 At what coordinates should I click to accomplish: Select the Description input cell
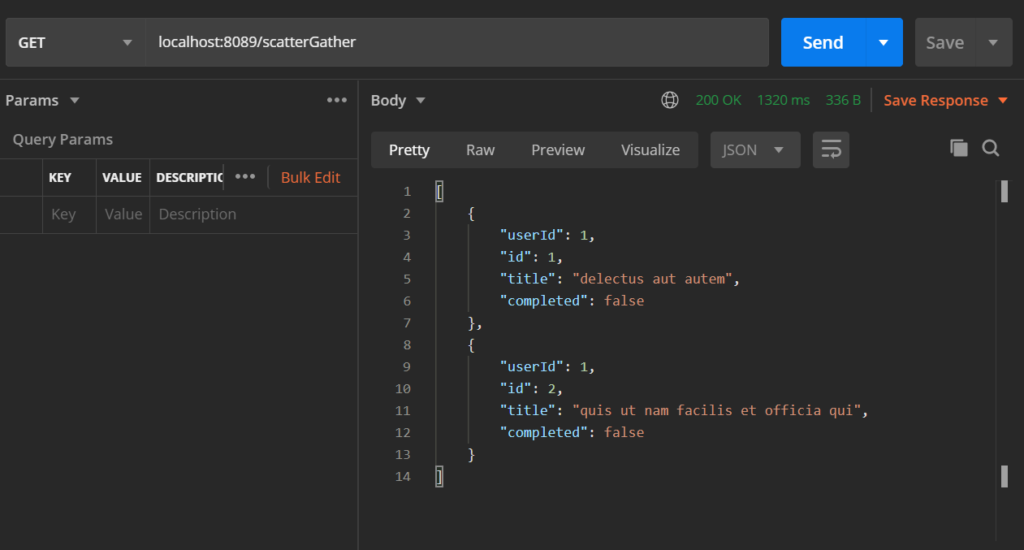click(253, 214)
